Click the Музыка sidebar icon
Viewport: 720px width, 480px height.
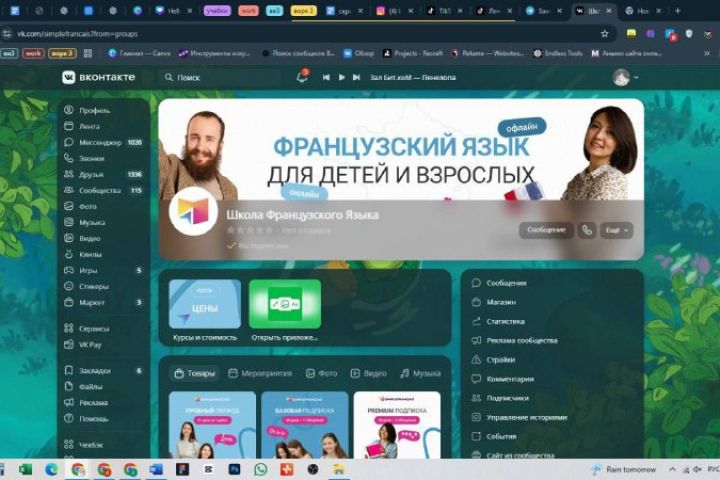coord(69,222)
